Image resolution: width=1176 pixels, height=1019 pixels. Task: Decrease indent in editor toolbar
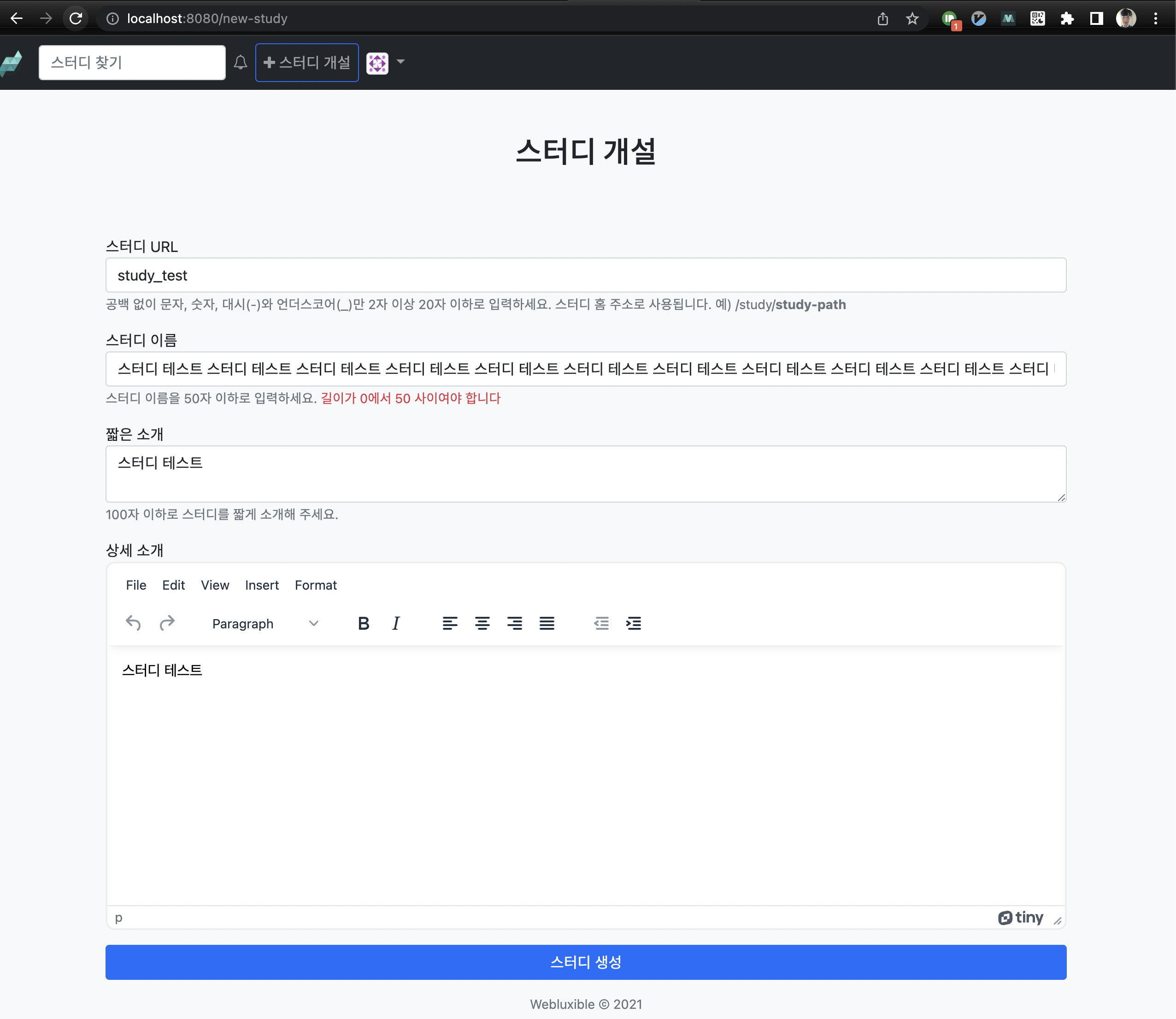tap(601, 624)
